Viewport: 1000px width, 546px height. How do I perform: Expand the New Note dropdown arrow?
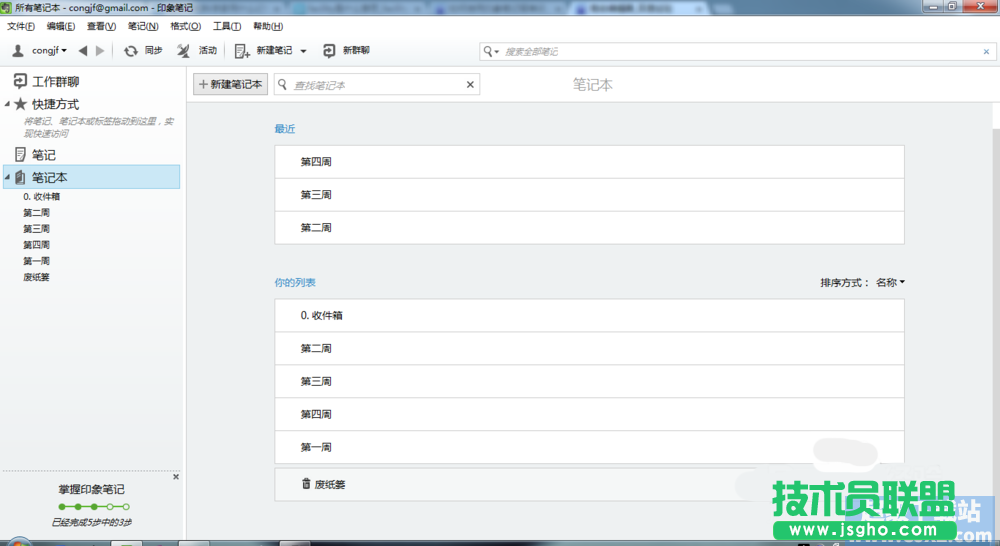pyautogui.click(x=303, y=51)
